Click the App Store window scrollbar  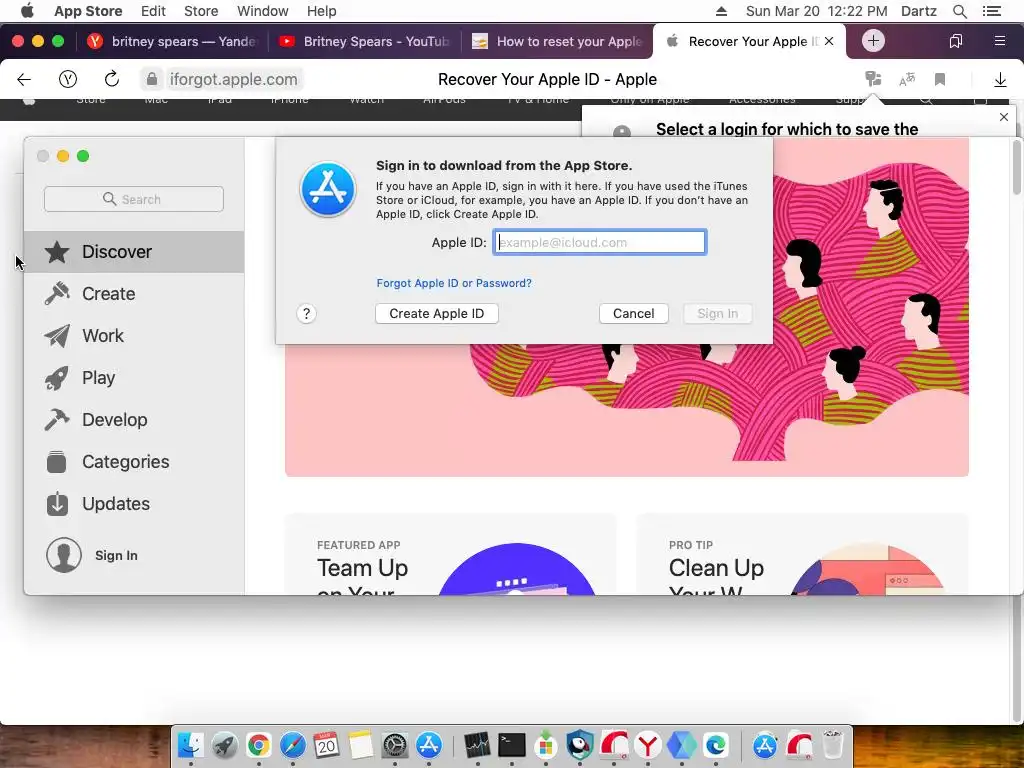click(x=1017, y=168)
